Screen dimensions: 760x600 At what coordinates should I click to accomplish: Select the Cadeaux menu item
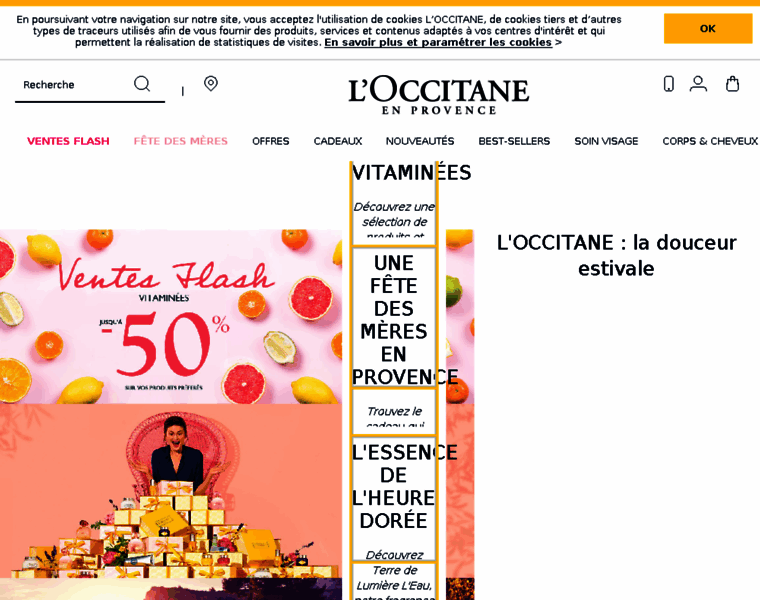point(338,141)
